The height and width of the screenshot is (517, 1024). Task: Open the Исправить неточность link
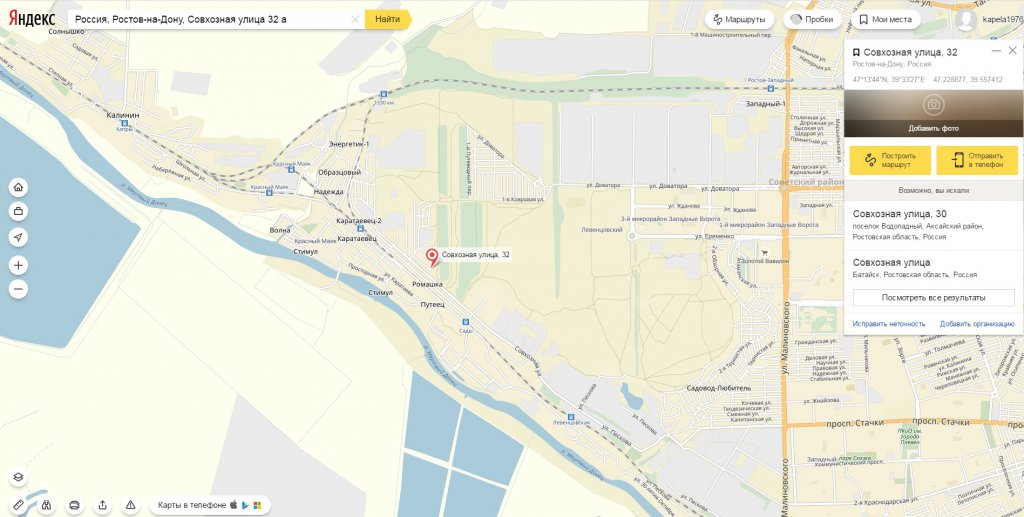(x=889, y=324)
